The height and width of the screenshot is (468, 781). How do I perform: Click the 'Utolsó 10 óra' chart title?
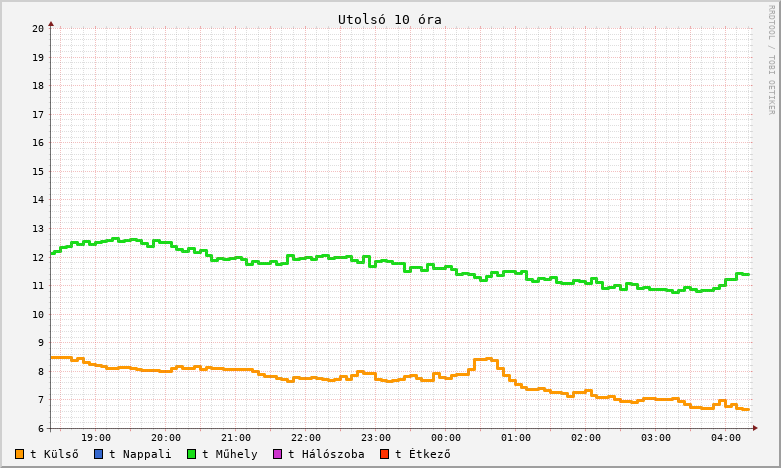pyautogui.click(x=389, y=19)
